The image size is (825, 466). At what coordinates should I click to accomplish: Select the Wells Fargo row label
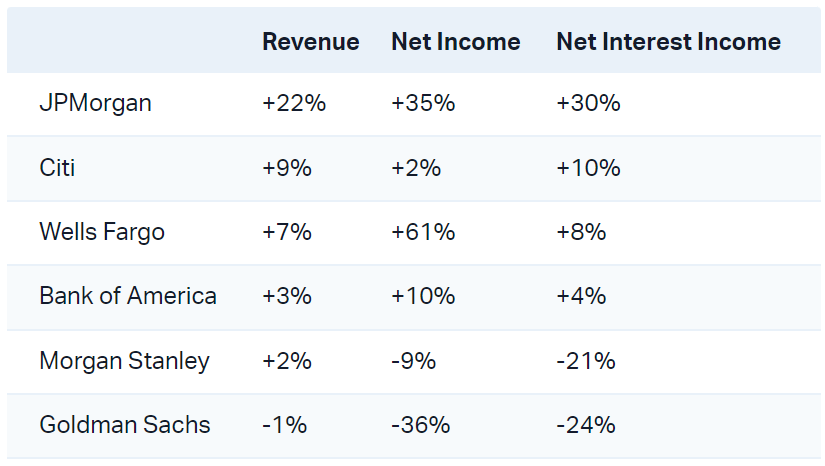coord(102,232)
